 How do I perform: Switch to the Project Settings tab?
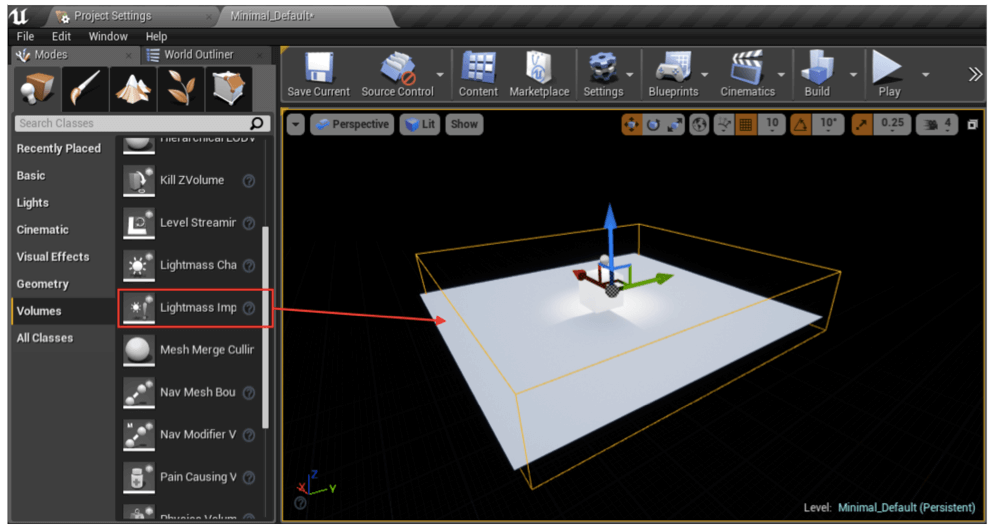point(112,17)
